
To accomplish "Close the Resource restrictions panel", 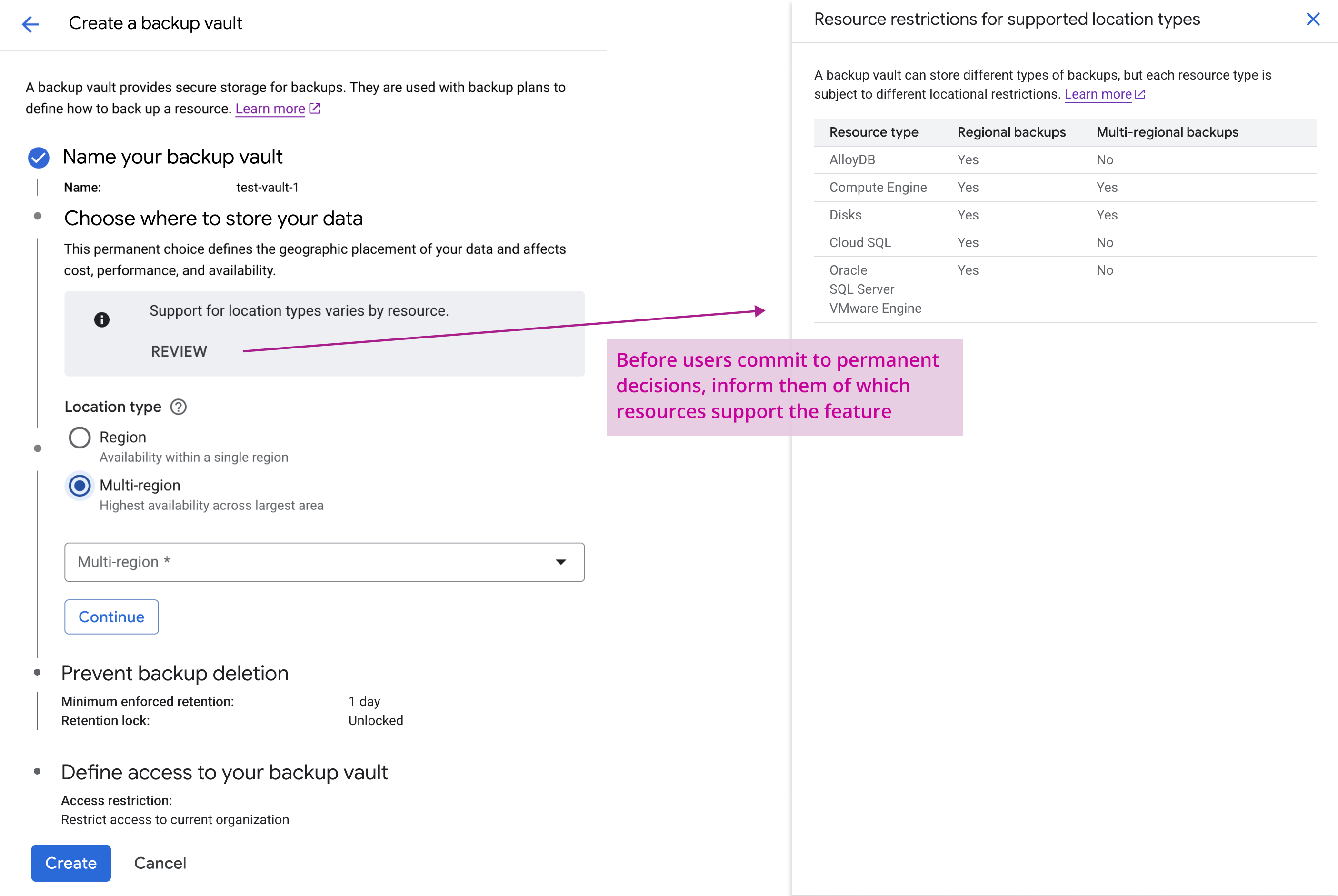I will point(1313,19).
